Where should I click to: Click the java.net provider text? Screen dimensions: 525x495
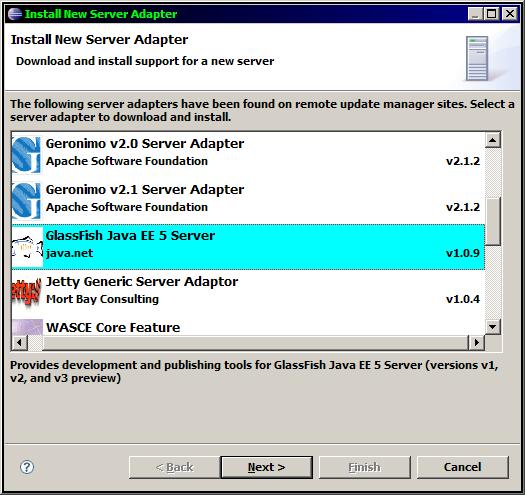(x=70, y=253)
